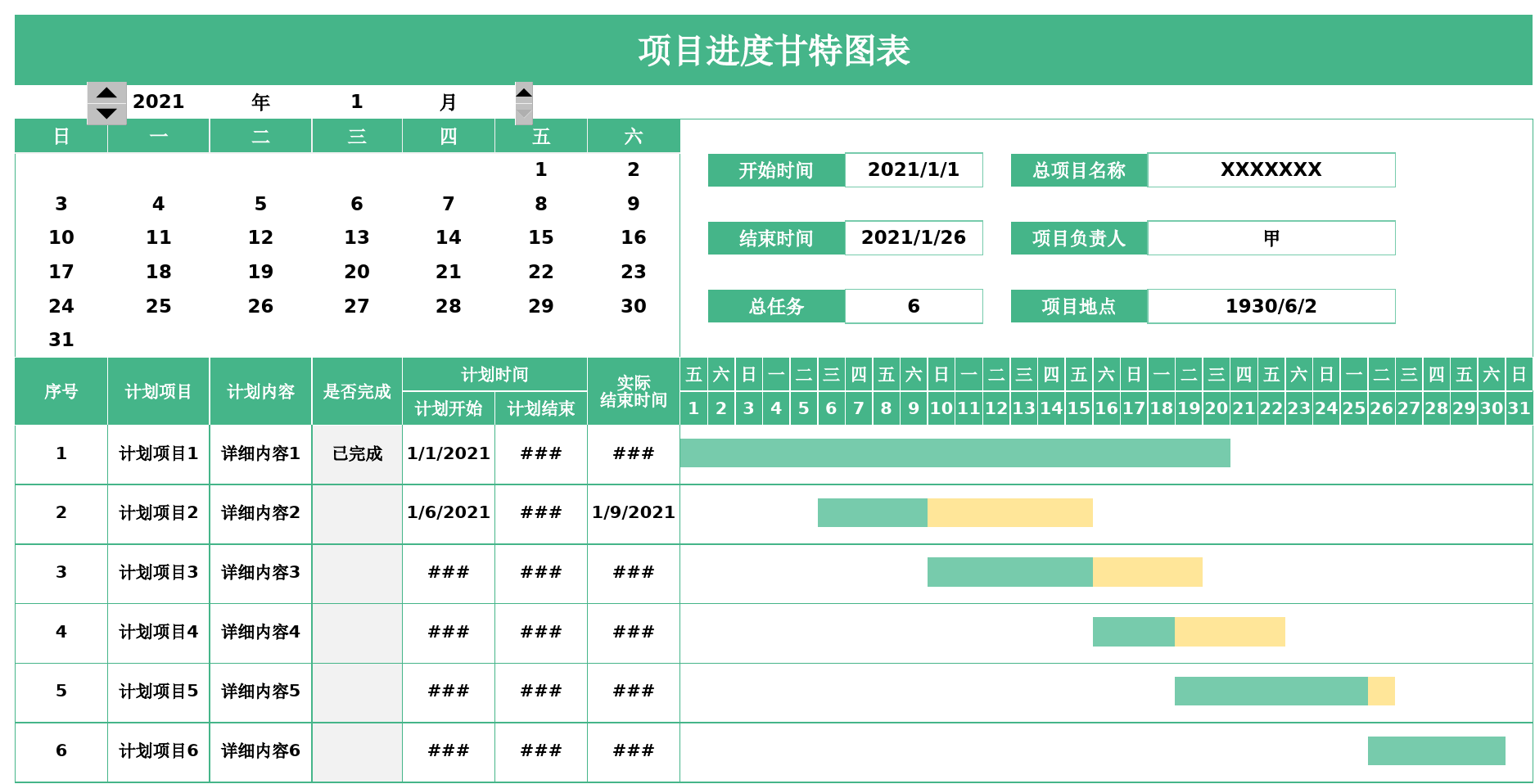Select the 已完成 status cell of 计划项目1
The width and height of the screenshot is (1535, 784).
click(357, 453)
